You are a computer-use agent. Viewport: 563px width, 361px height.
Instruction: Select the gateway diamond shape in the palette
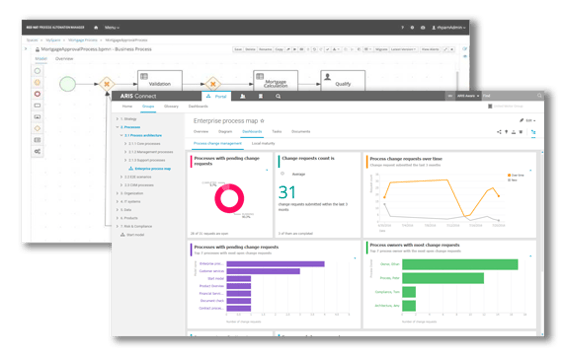coord(37,128)
